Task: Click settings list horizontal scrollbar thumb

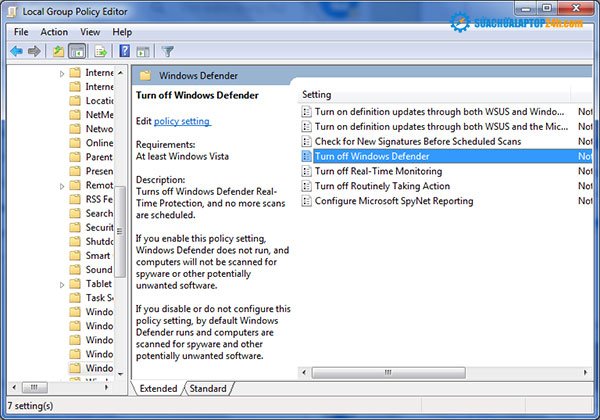Action: (x=388, y=373)
